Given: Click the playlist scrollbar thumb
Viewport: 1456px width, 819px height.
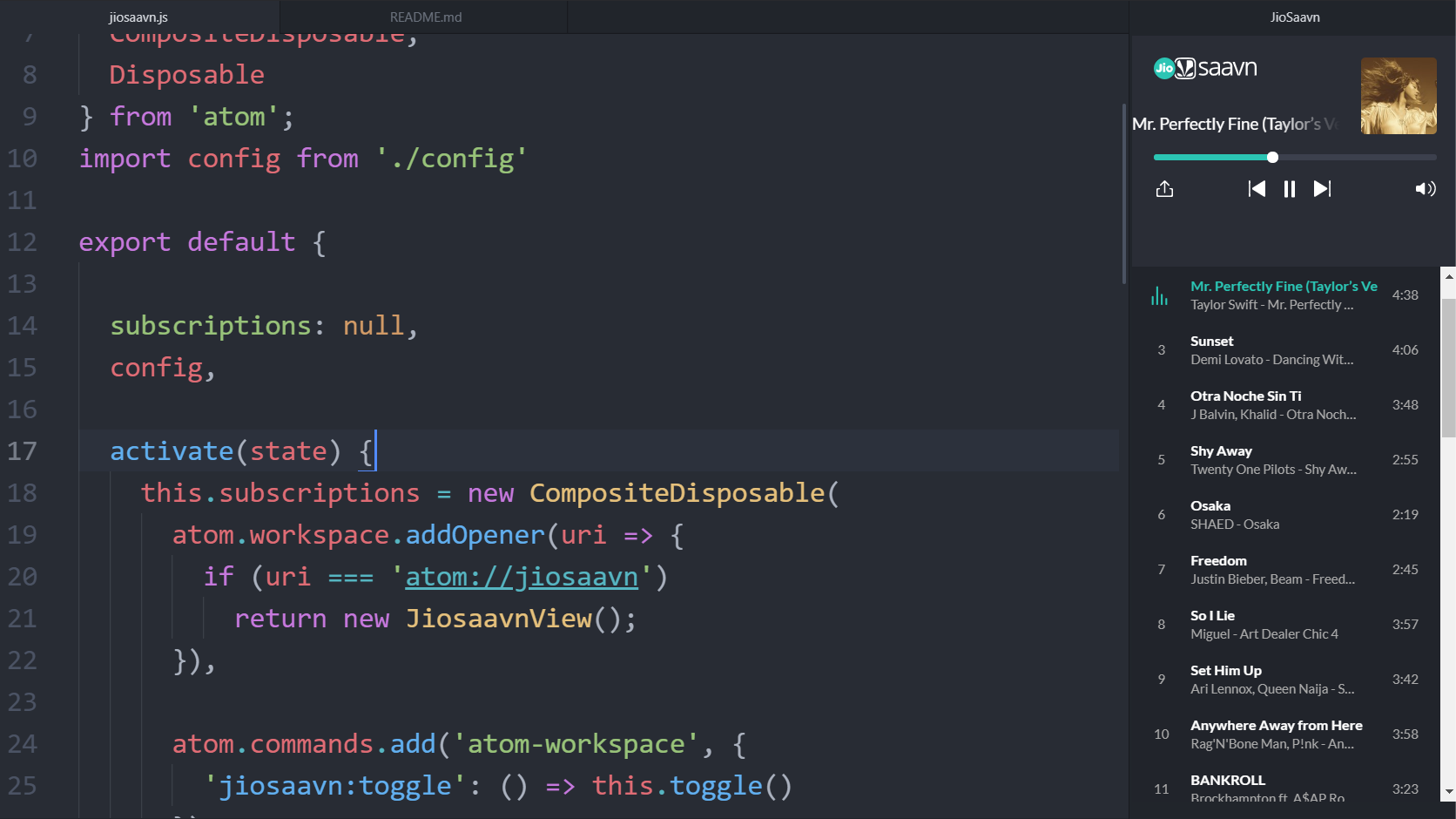Looking at the screenshot, I should (x=1449, y=368).
